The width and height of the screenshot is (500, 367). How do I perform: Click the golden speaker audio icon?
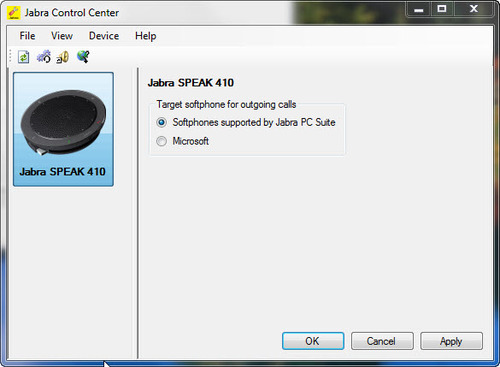tap(63, 57)
